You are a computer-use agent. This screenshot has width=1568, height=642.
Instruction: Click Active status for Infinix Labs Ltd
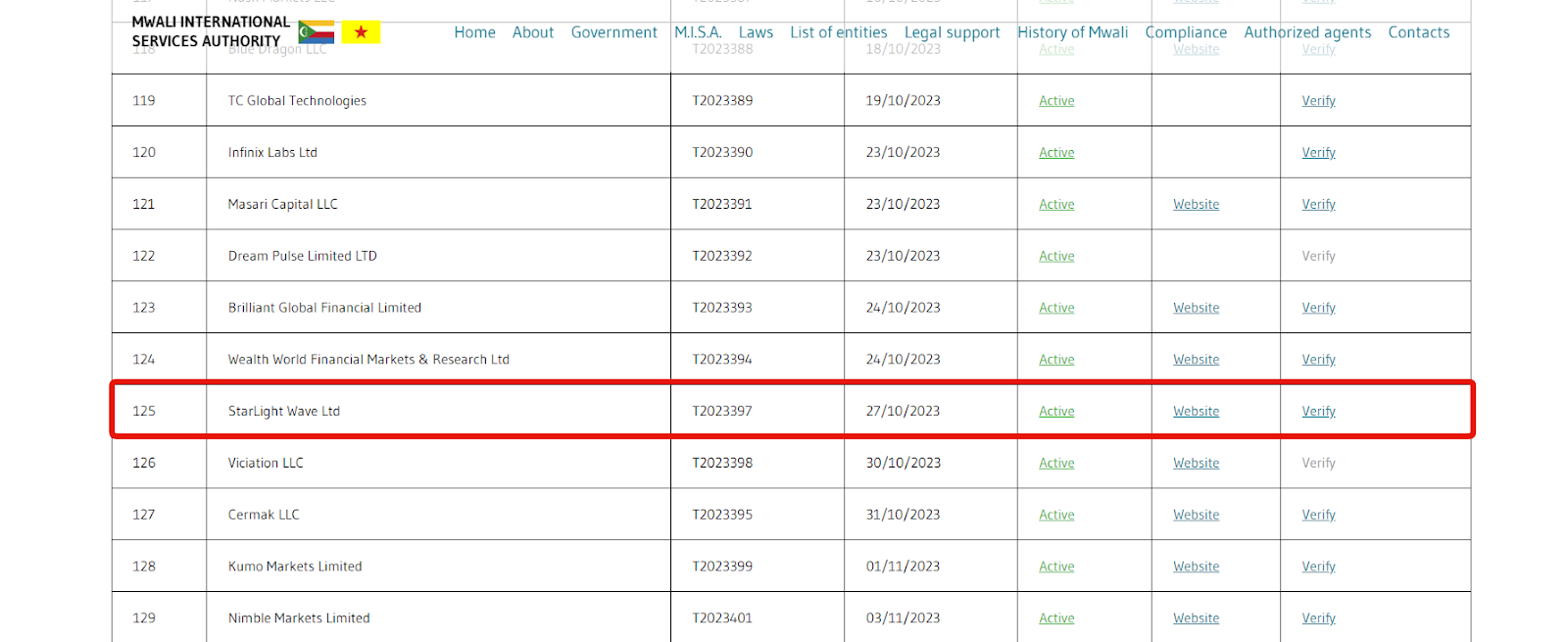pos(1056,153)
